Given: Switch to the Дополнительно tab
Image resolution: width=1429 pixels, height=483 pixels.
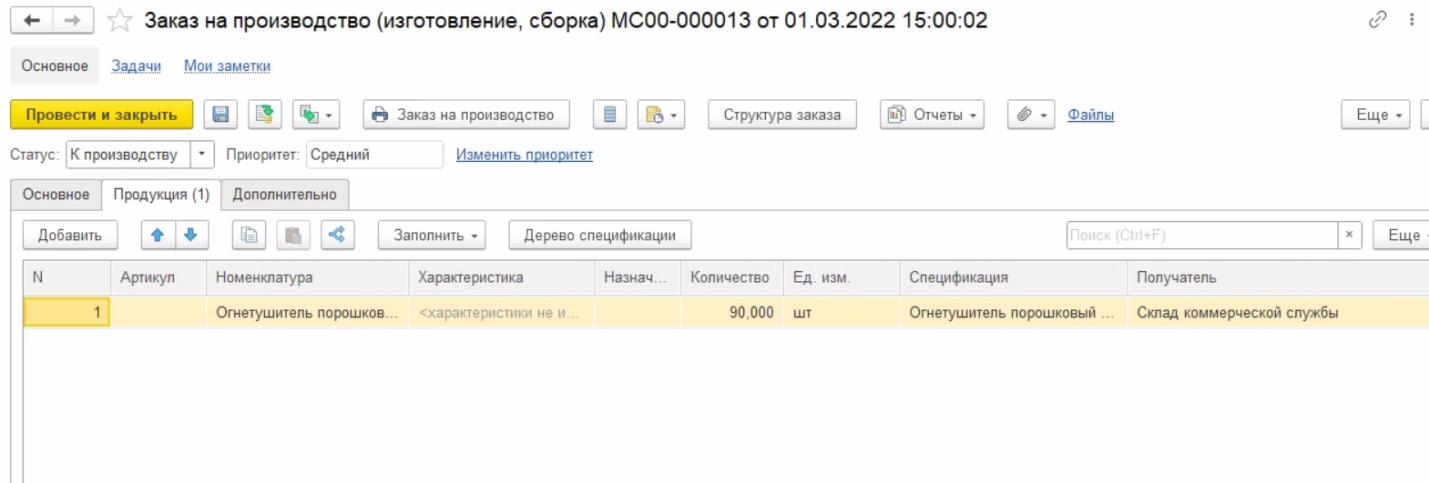Looking at the screenshot, I should [x=285, y=194].
